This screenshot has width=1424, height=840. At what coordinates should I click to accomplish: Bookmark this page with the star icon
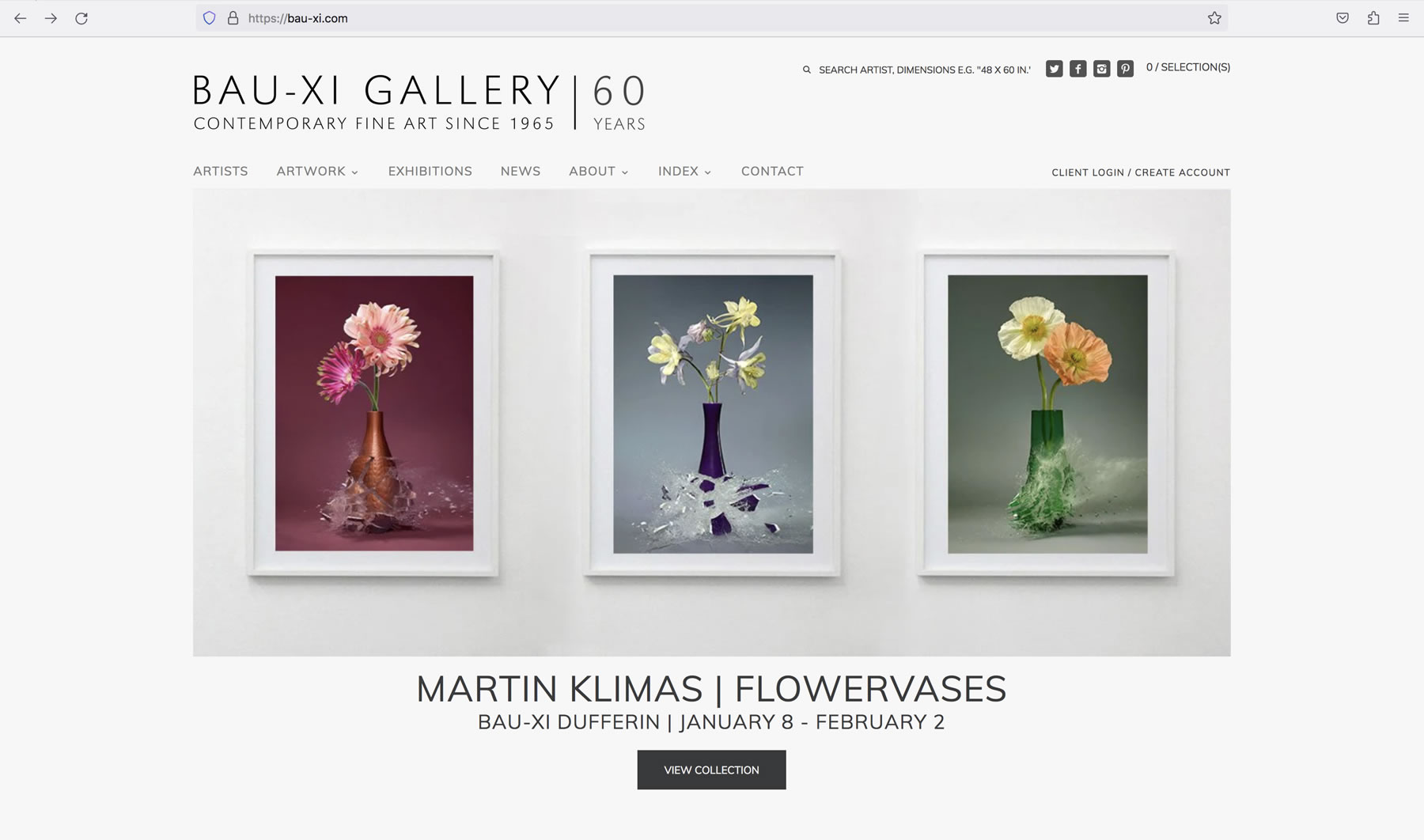pos(1214,18)
